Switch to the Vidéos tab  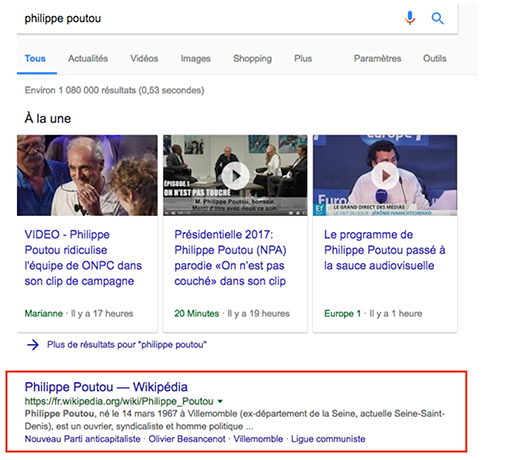click(144, 58)
